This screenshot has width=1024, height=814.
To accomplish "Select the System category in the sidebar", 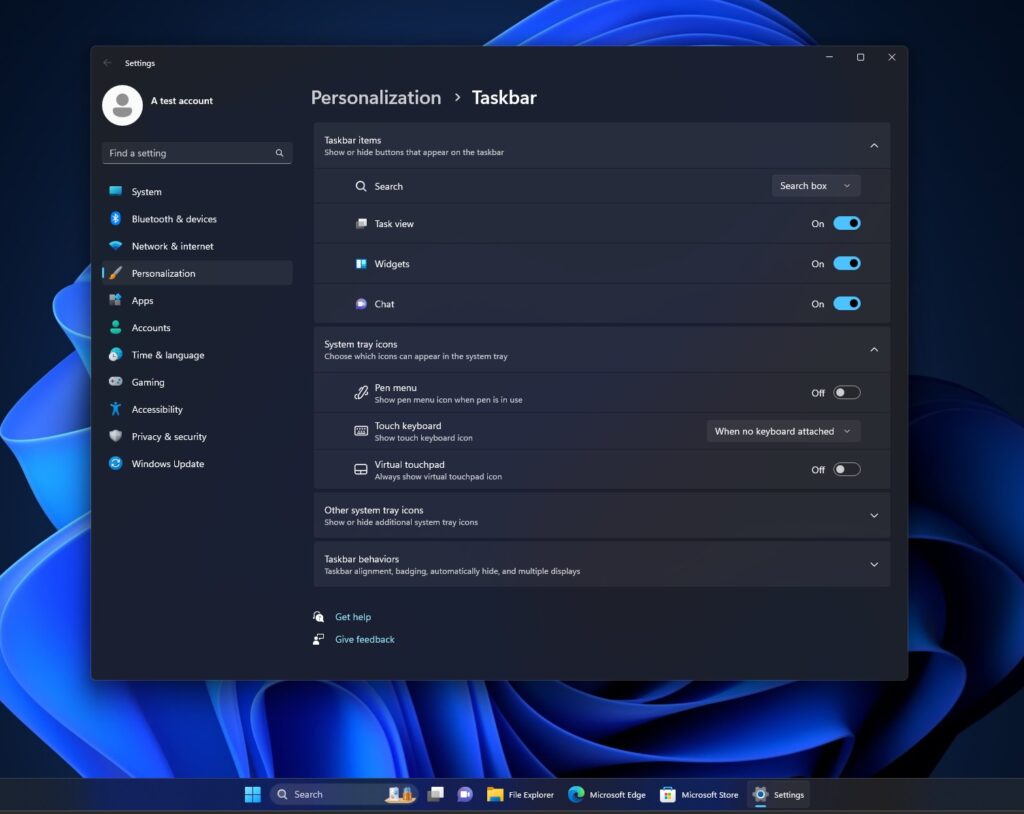I will pos(146,191).
